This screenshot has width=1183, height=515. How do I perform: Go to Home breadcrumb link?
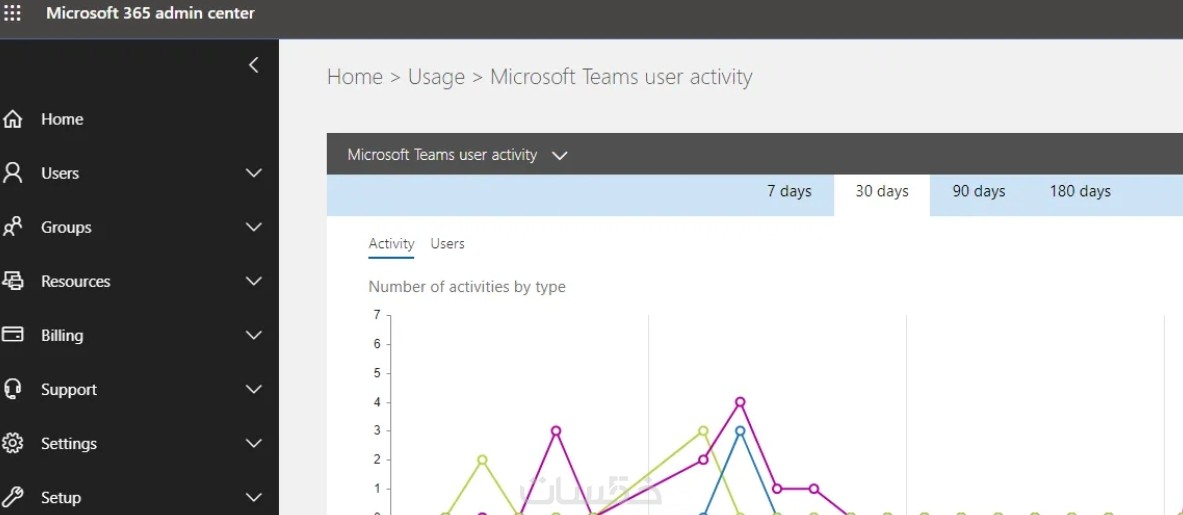(x=355, y=77)
